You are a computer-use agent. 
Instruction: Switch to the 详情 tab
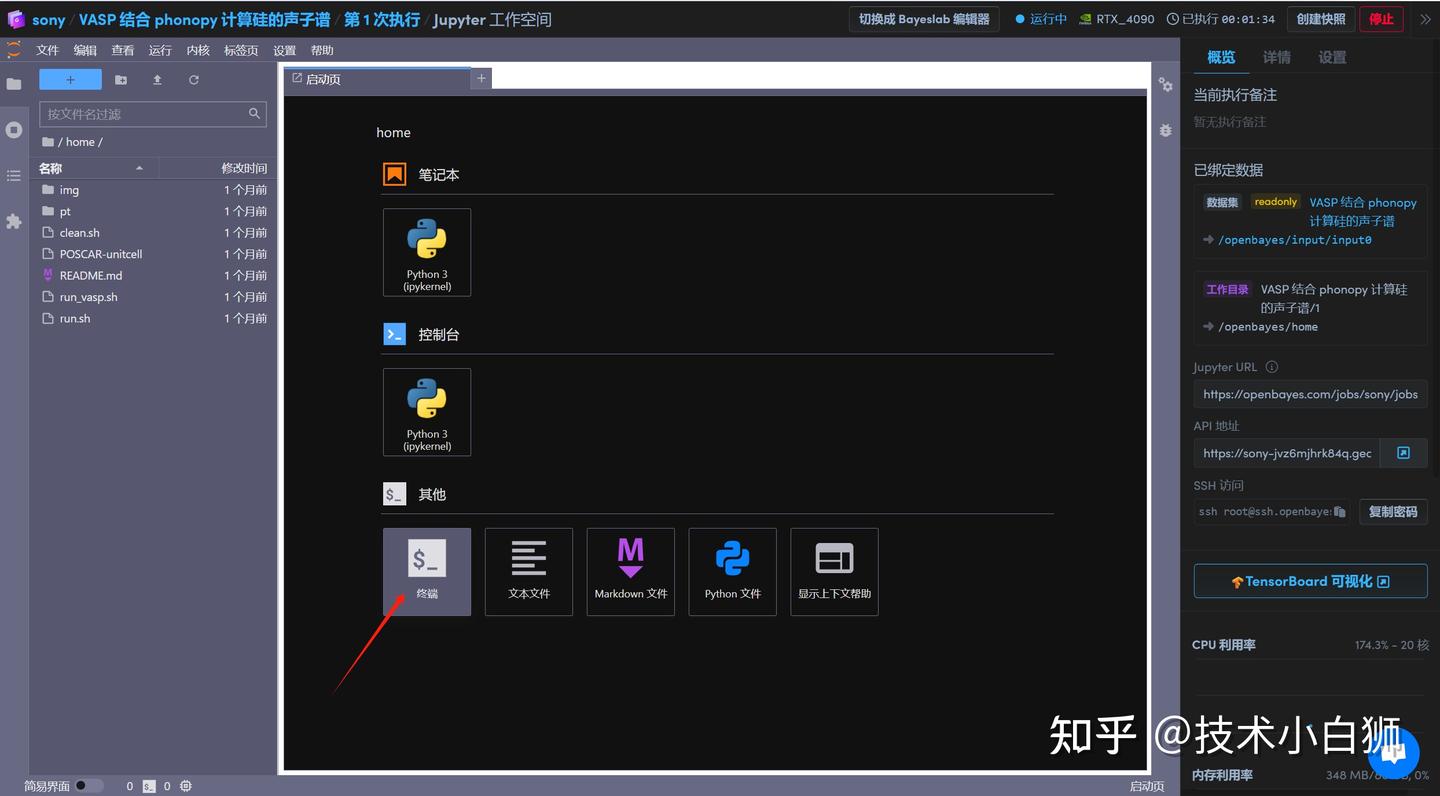click(1277, 57)
